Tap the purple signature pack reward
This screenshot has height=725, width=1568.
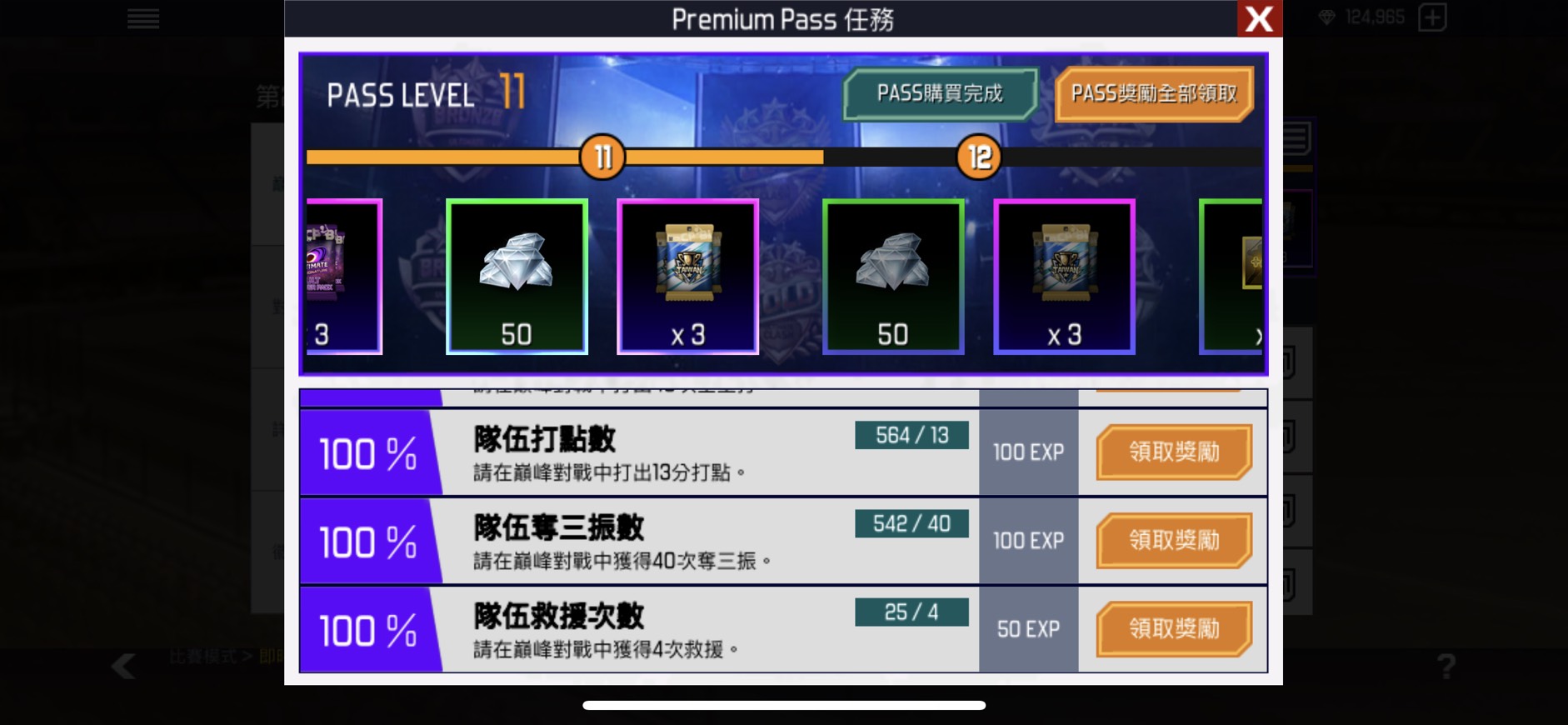[344, 277]
